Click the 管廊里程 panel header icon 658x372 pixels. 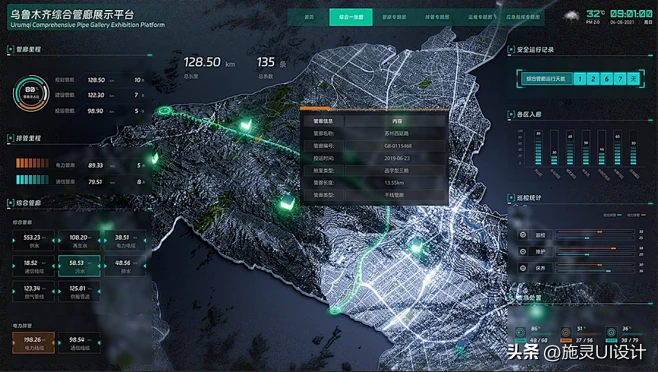coord(10,50)
